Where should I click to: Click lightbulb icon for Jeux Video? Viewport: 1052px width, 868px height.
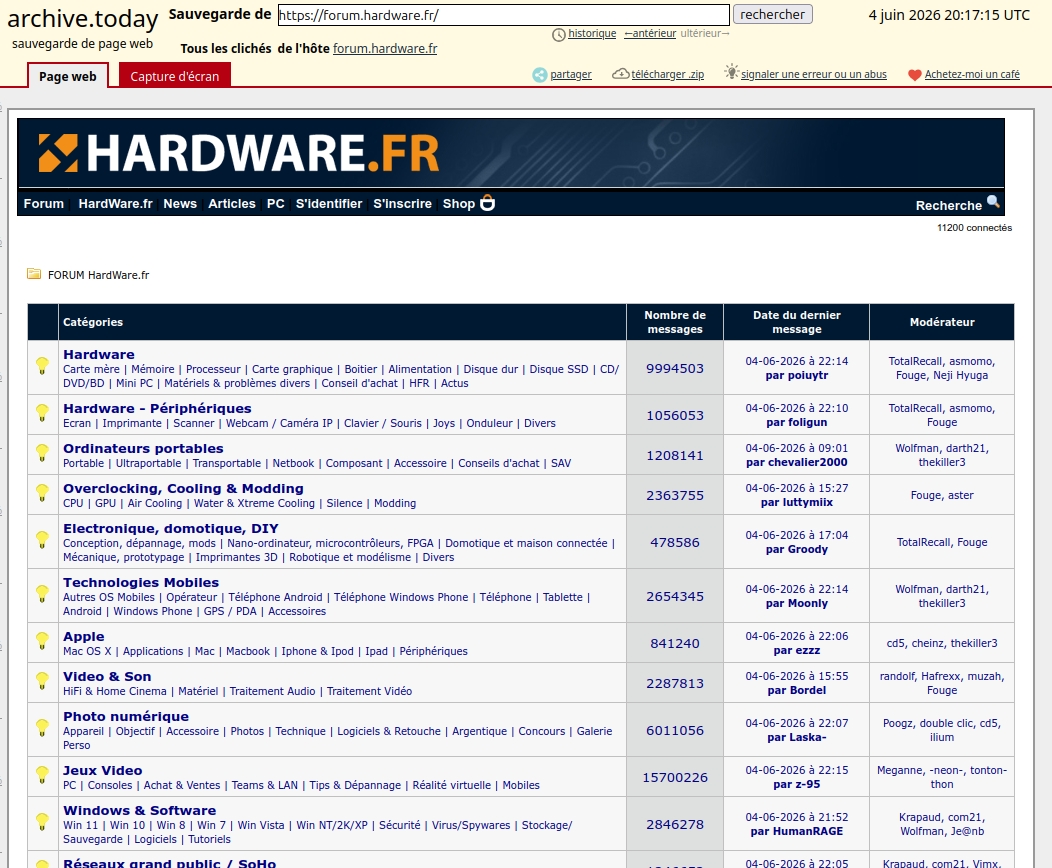tap(42, 775)
